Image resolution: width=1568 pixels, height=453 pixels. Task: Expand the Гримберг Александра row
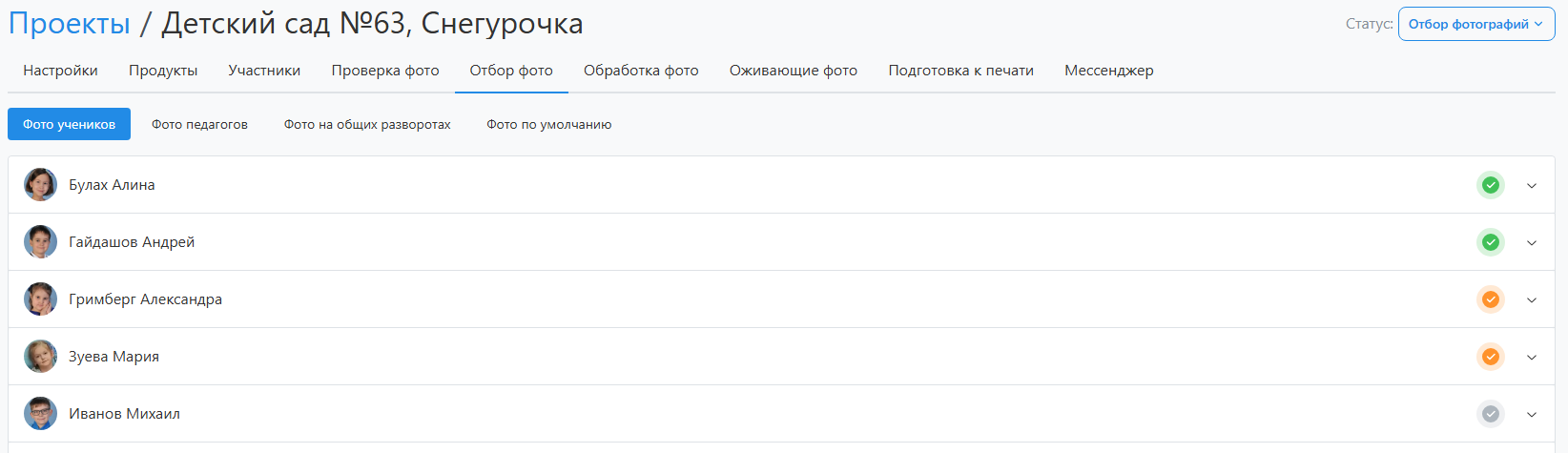[1532, 300]
